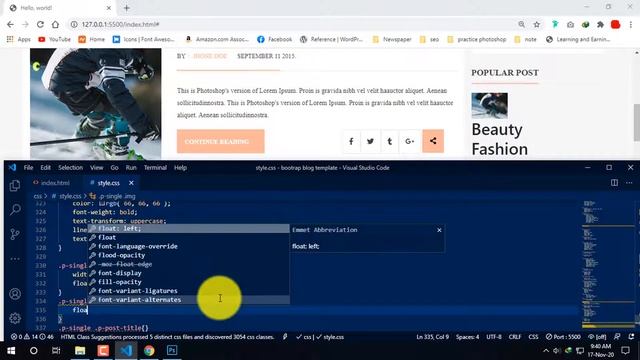The width and height of the screenshot is (640, 360).
Task: Share post on Tumblr icon
Action: coord(390,141)
